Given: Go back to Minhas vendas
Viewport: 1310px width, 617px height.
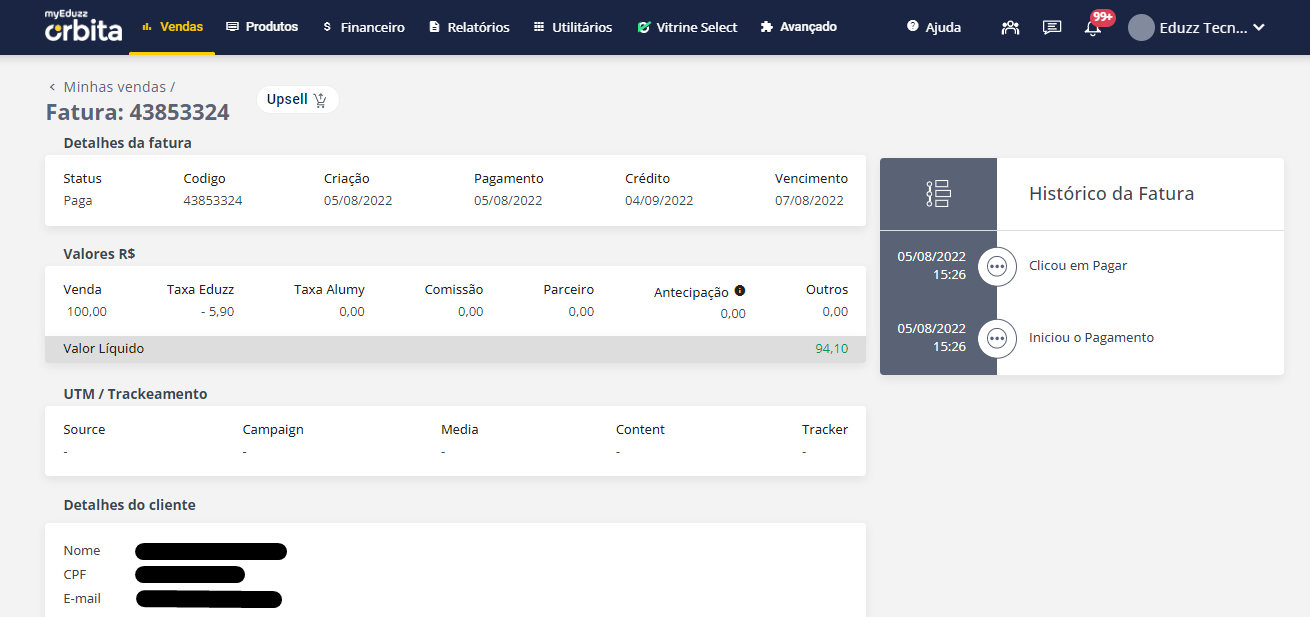Looking at the screenshot, I should point(112,87).
